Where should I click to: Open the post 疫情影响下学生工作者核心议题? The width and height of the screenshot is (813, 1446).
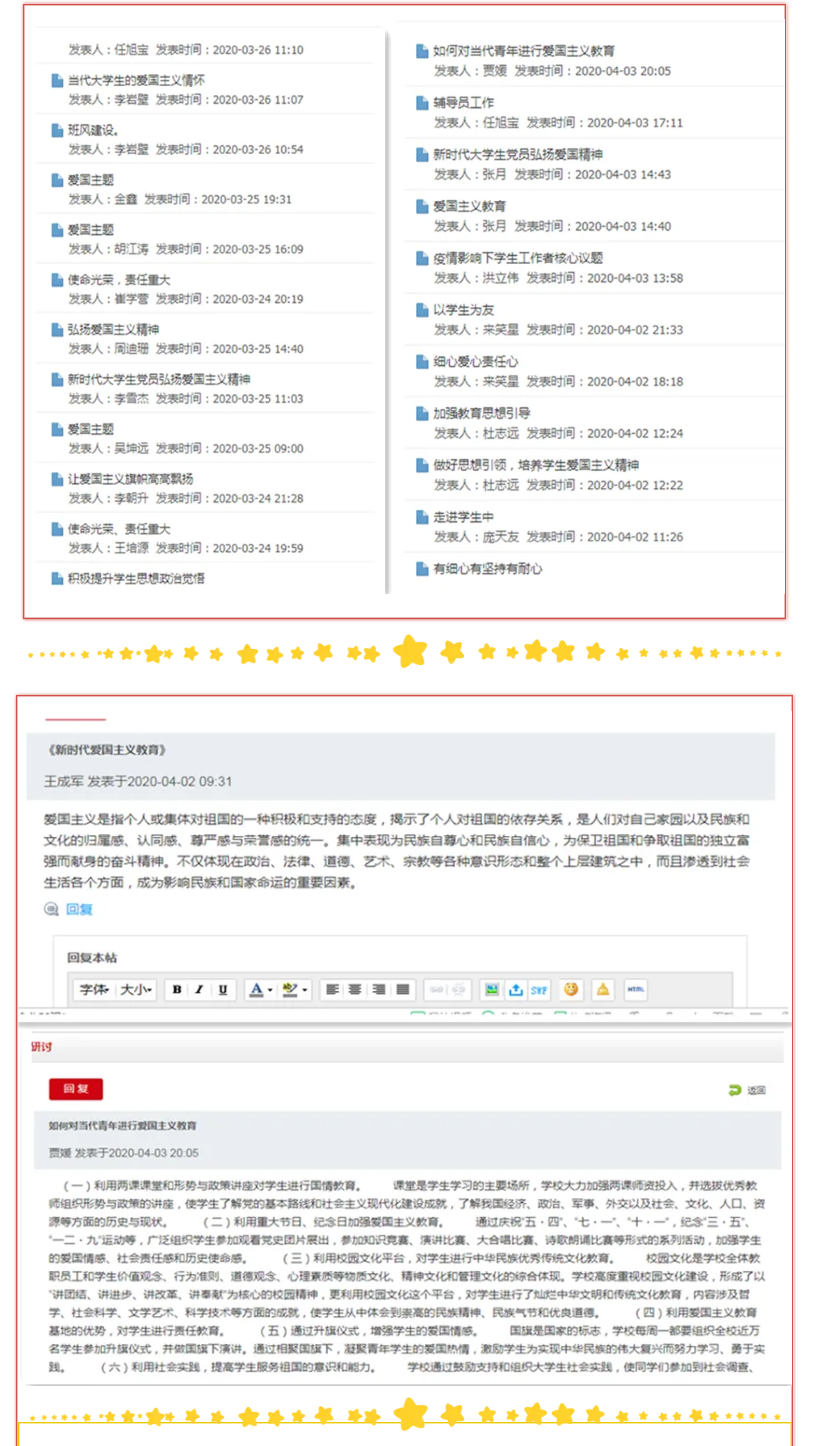517,258
